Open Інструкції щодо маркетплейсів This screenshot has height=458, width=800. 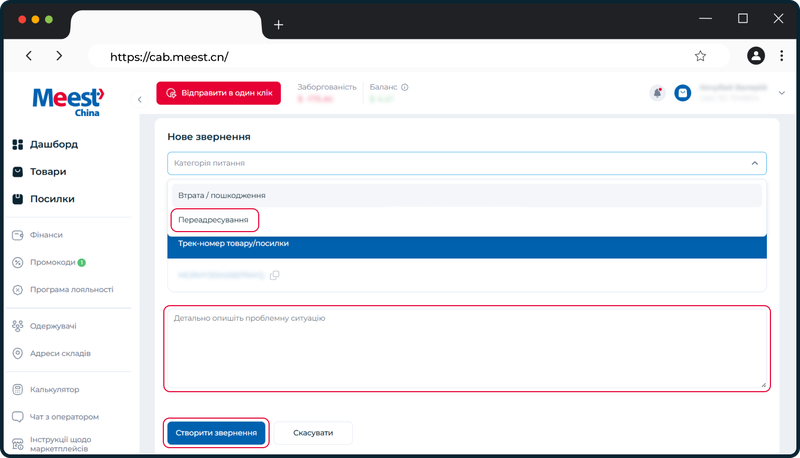[60, 444]
